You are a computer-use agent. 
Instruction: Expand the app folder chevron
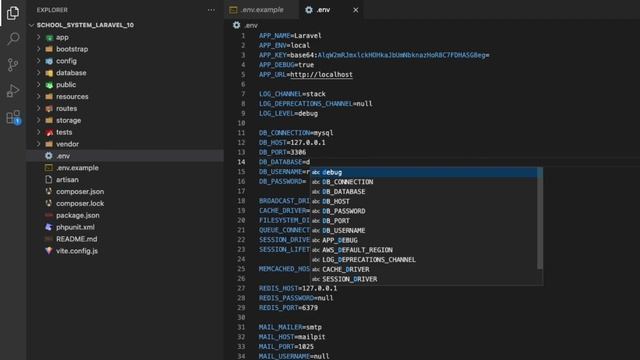pyautogui.click(x=39, y=37)
